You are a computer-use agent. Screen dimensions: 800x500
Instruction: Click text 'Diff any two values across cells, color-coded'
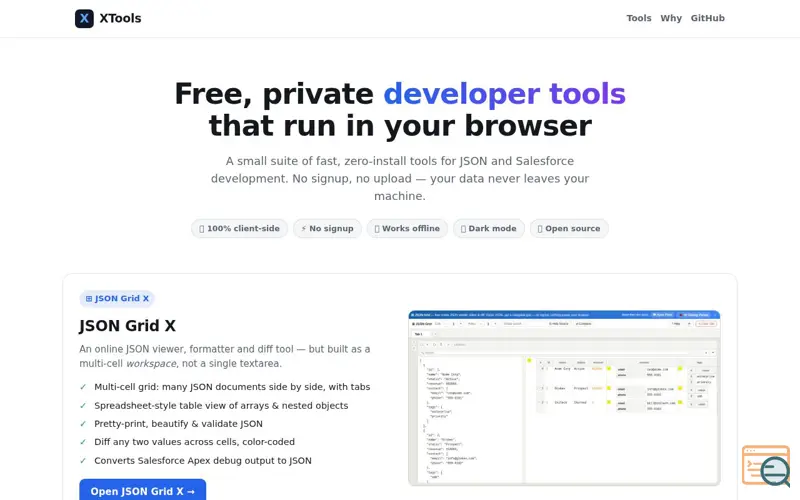(x=194, y=442)
